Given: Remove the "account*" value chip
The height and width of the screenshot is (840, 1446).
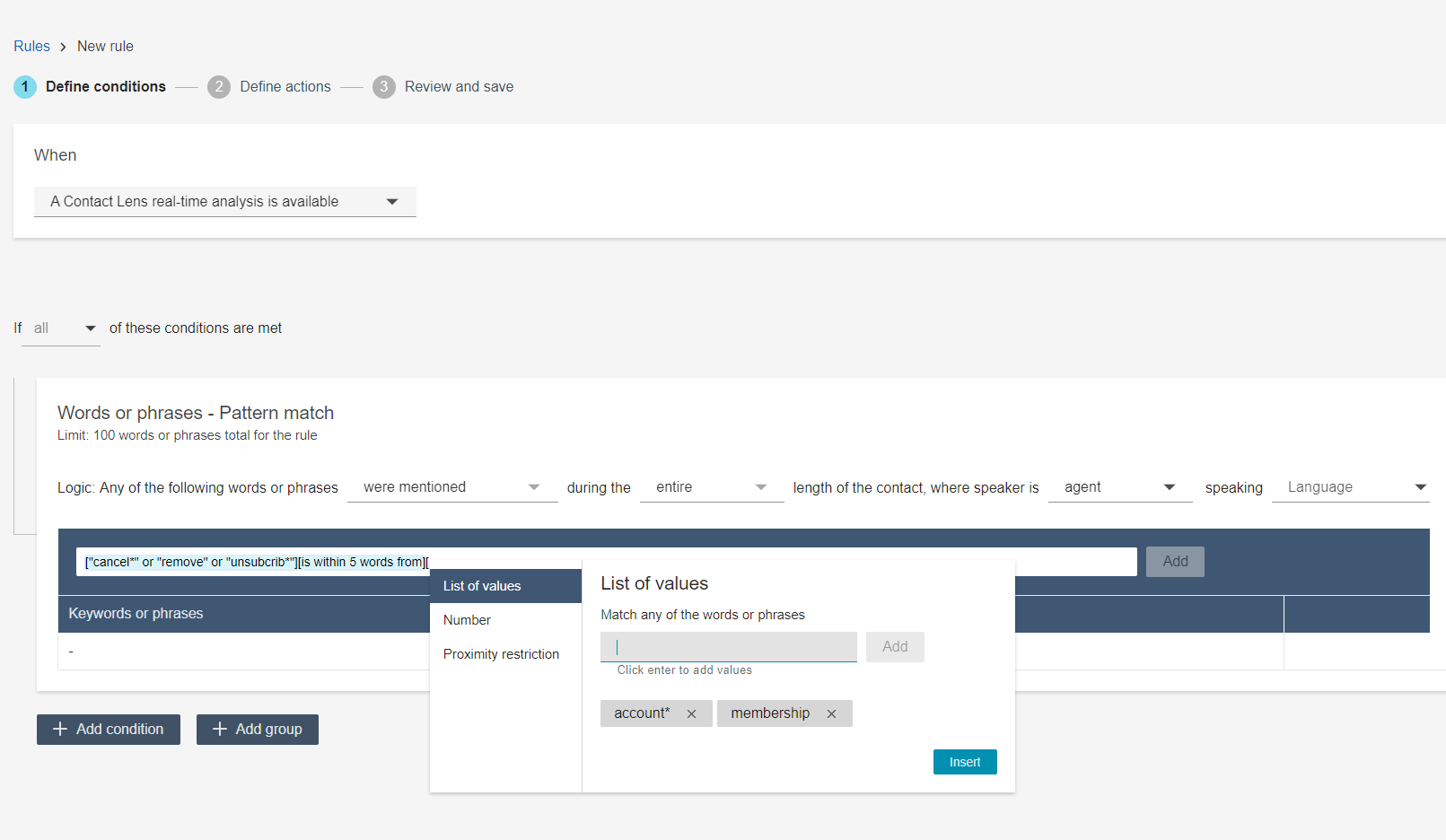Looking at the screenshot, I should point(691,713).
